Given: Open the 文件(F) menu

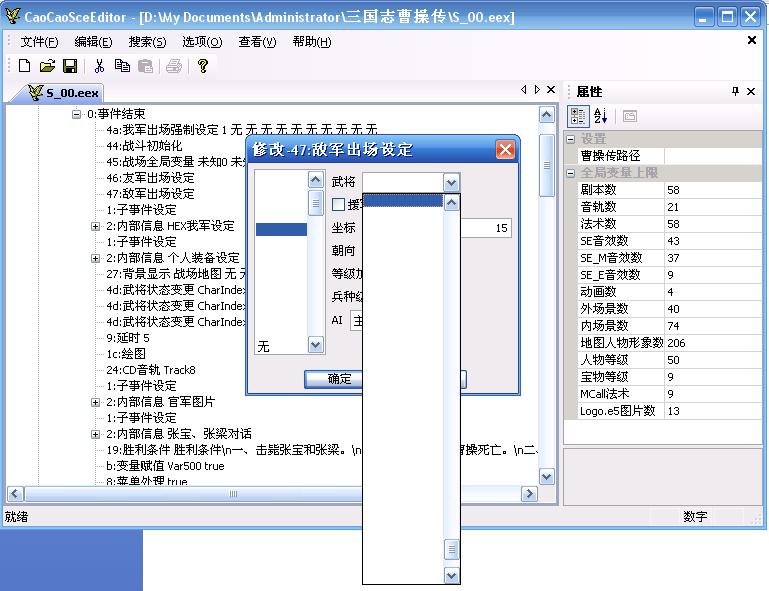Looking at the screenshot, I should click(x=39, y=42).
